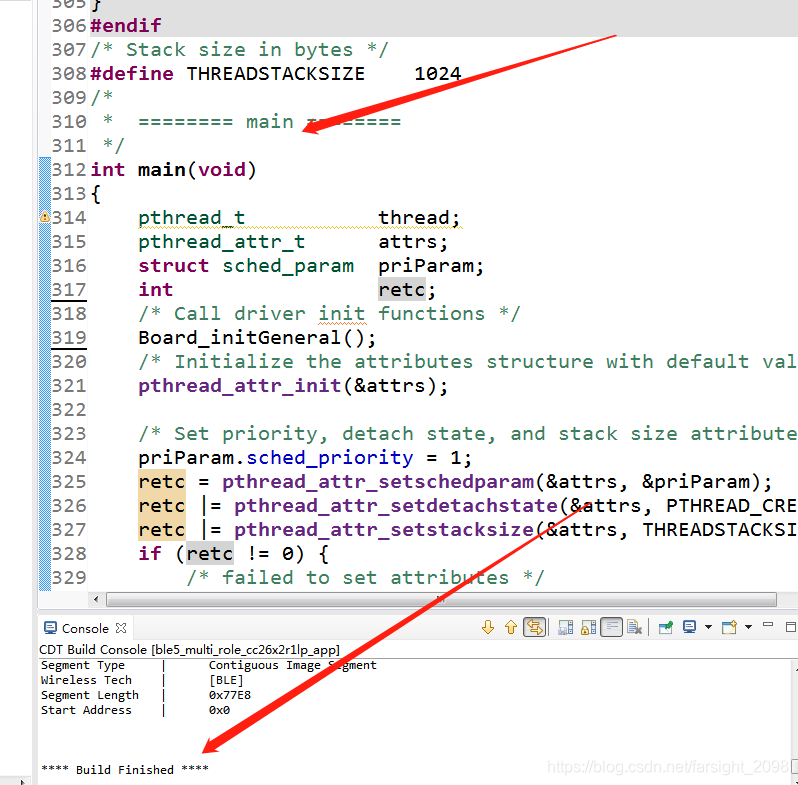
Task: Click 'Segment Type' row in console
Action: click(x=209, y=665)
